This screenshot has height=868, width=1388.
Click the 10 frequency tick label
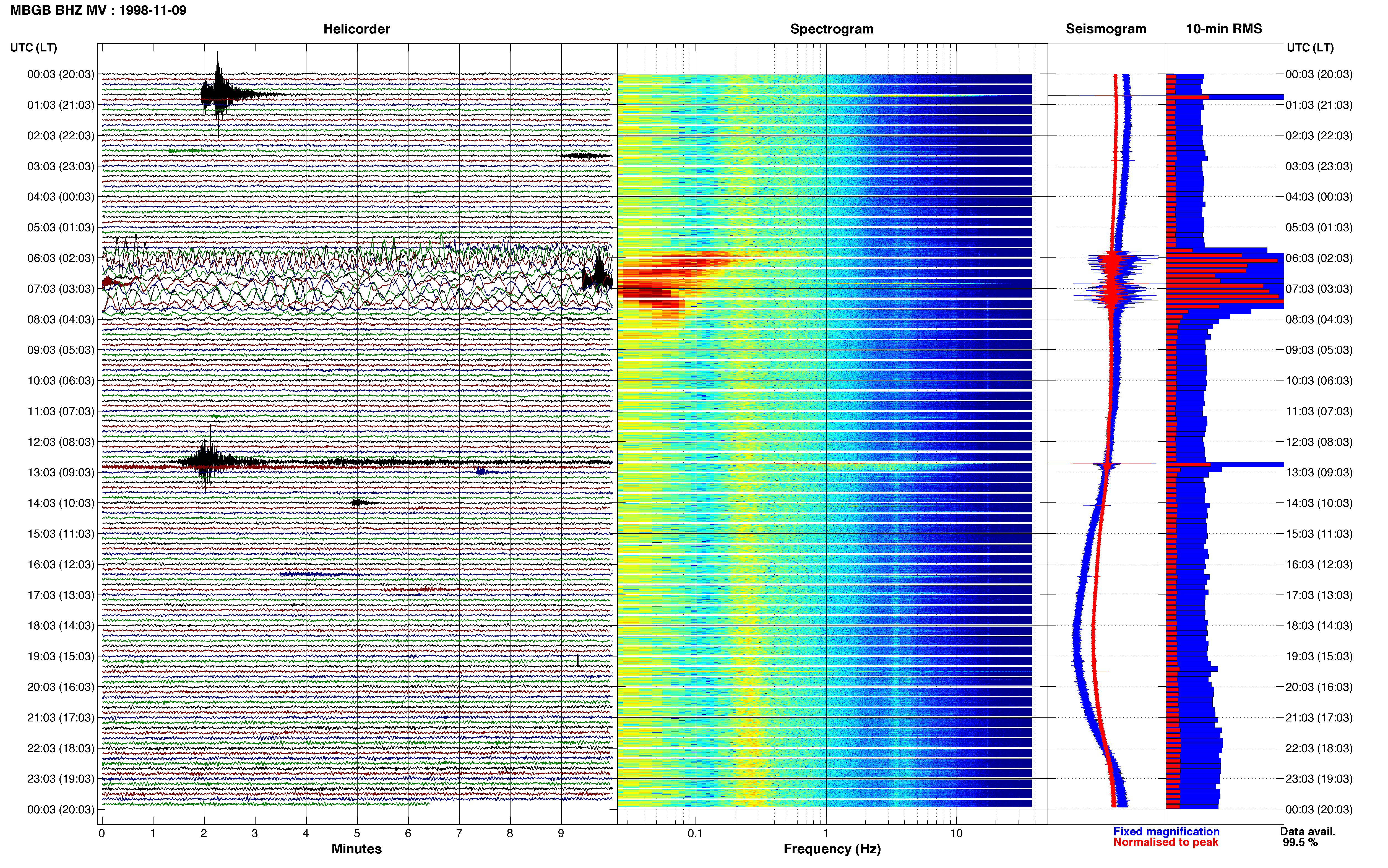pyautogui.click(x=956, y=833)
